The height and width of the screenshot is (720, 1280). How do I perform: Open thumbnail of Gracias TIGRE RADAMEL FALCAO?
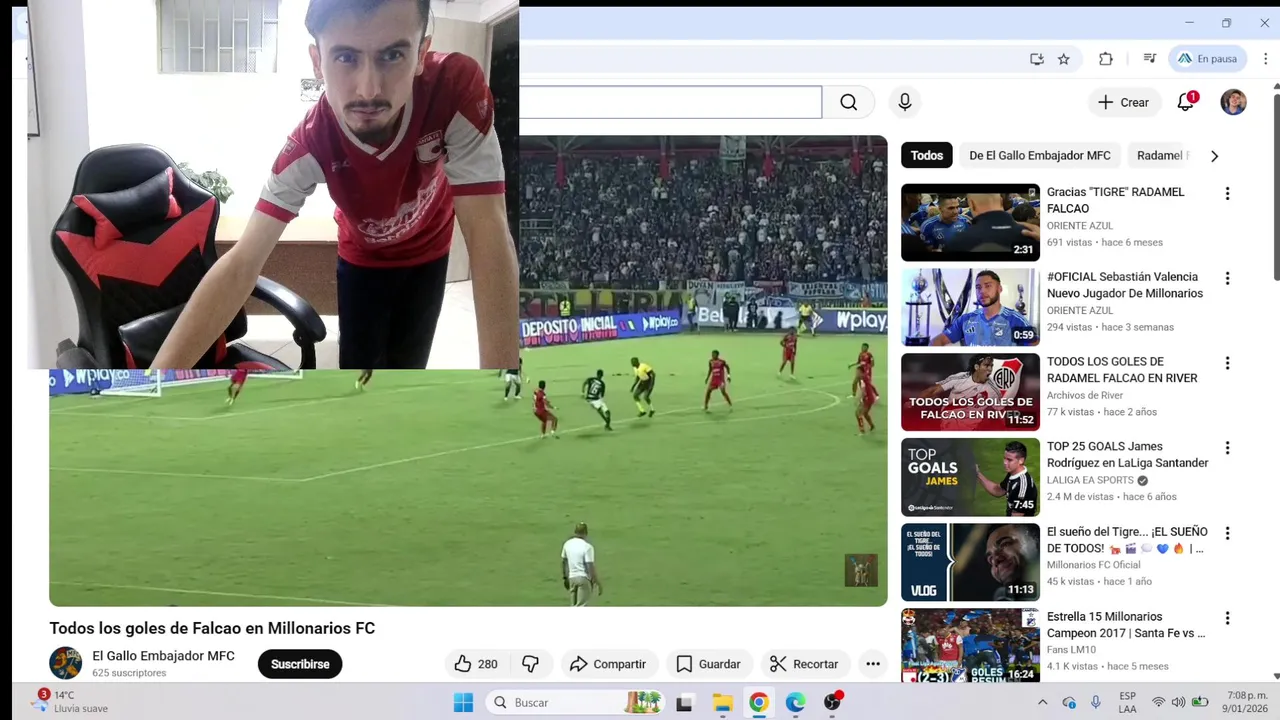click(x=970, y=222)
